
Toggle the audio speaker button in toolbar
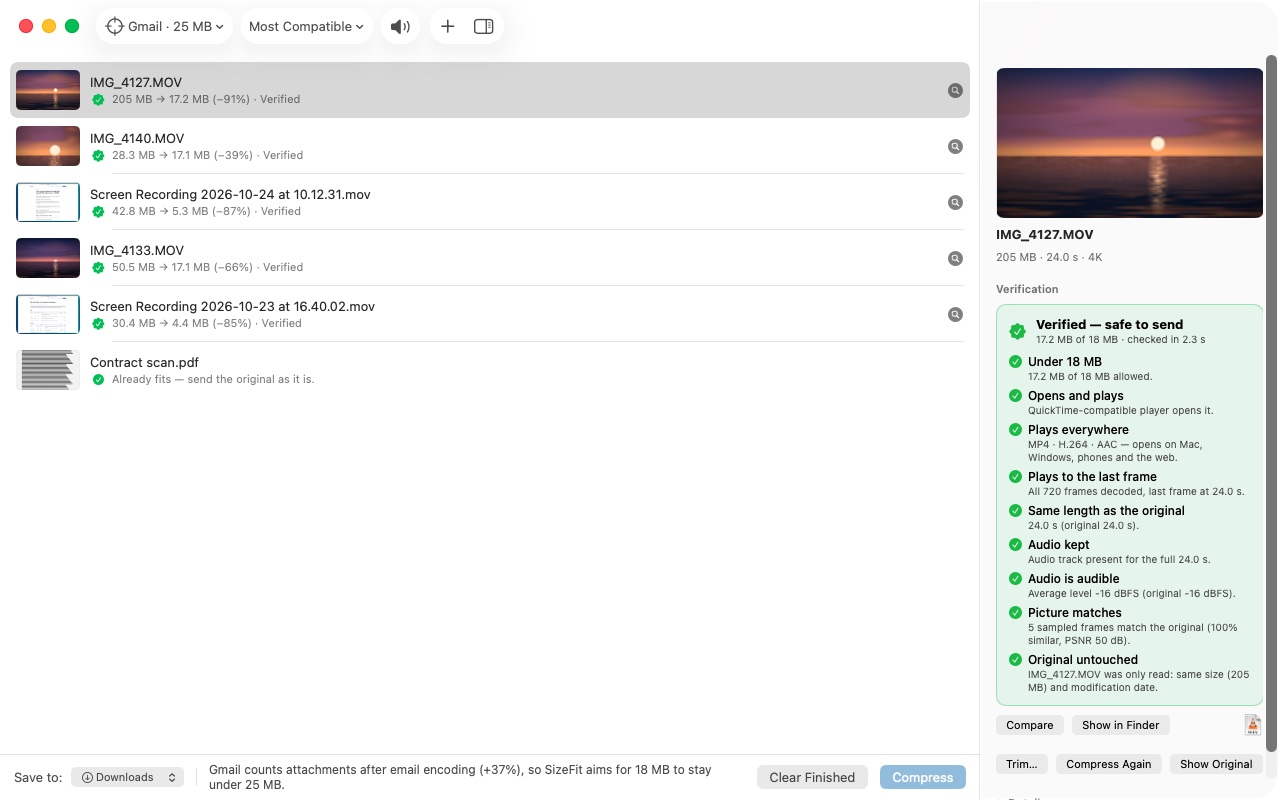(x=400, y=27)
